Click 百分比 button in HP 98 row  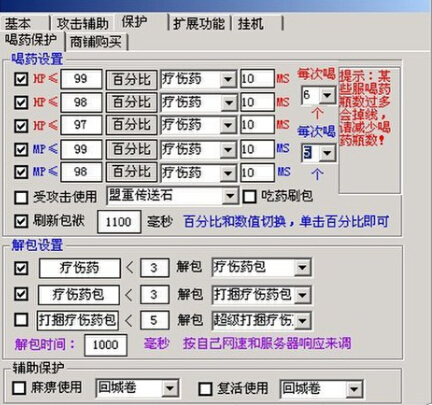[131, 102]
